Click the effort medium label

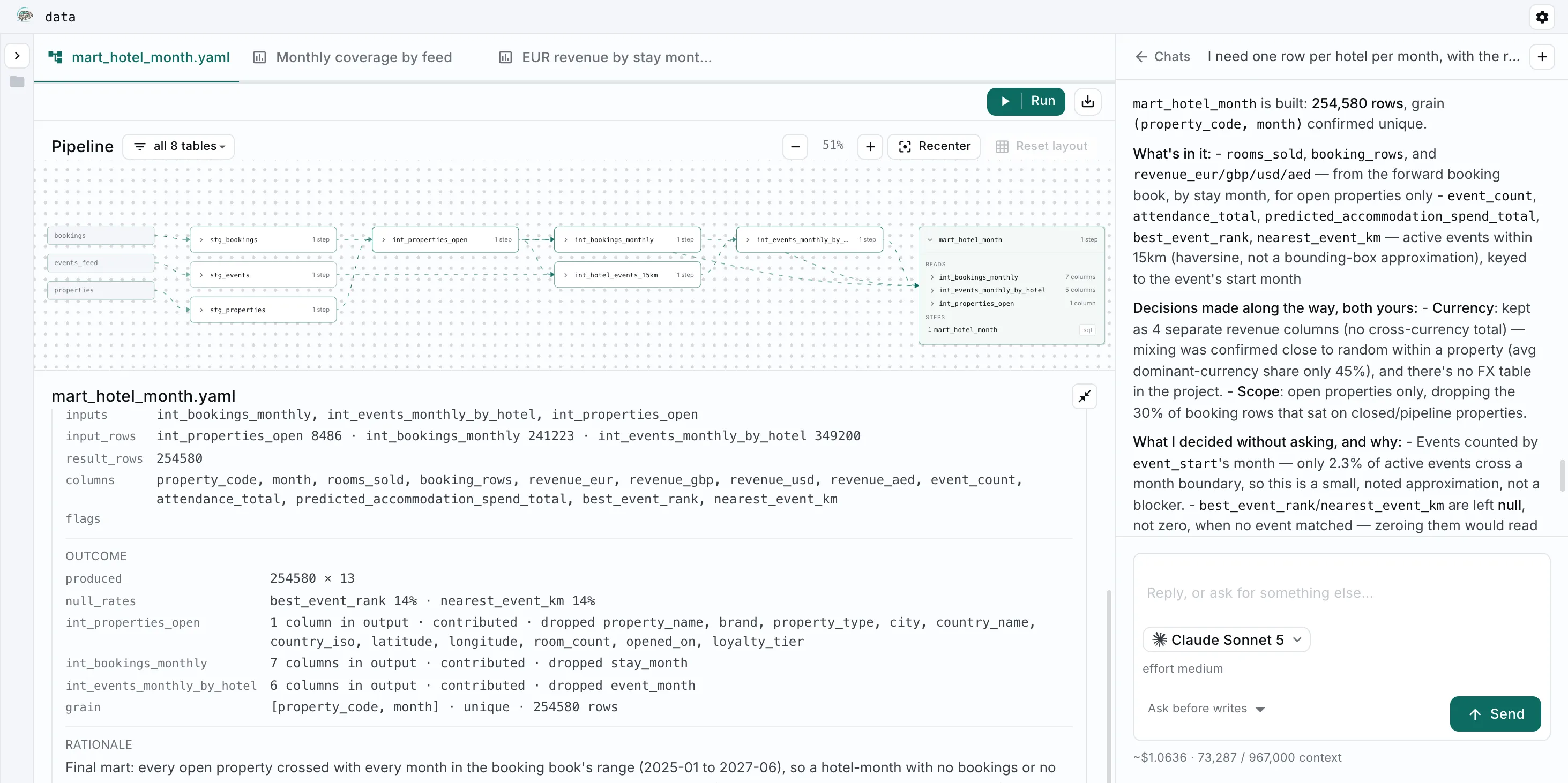click(x=1182, y=668)
